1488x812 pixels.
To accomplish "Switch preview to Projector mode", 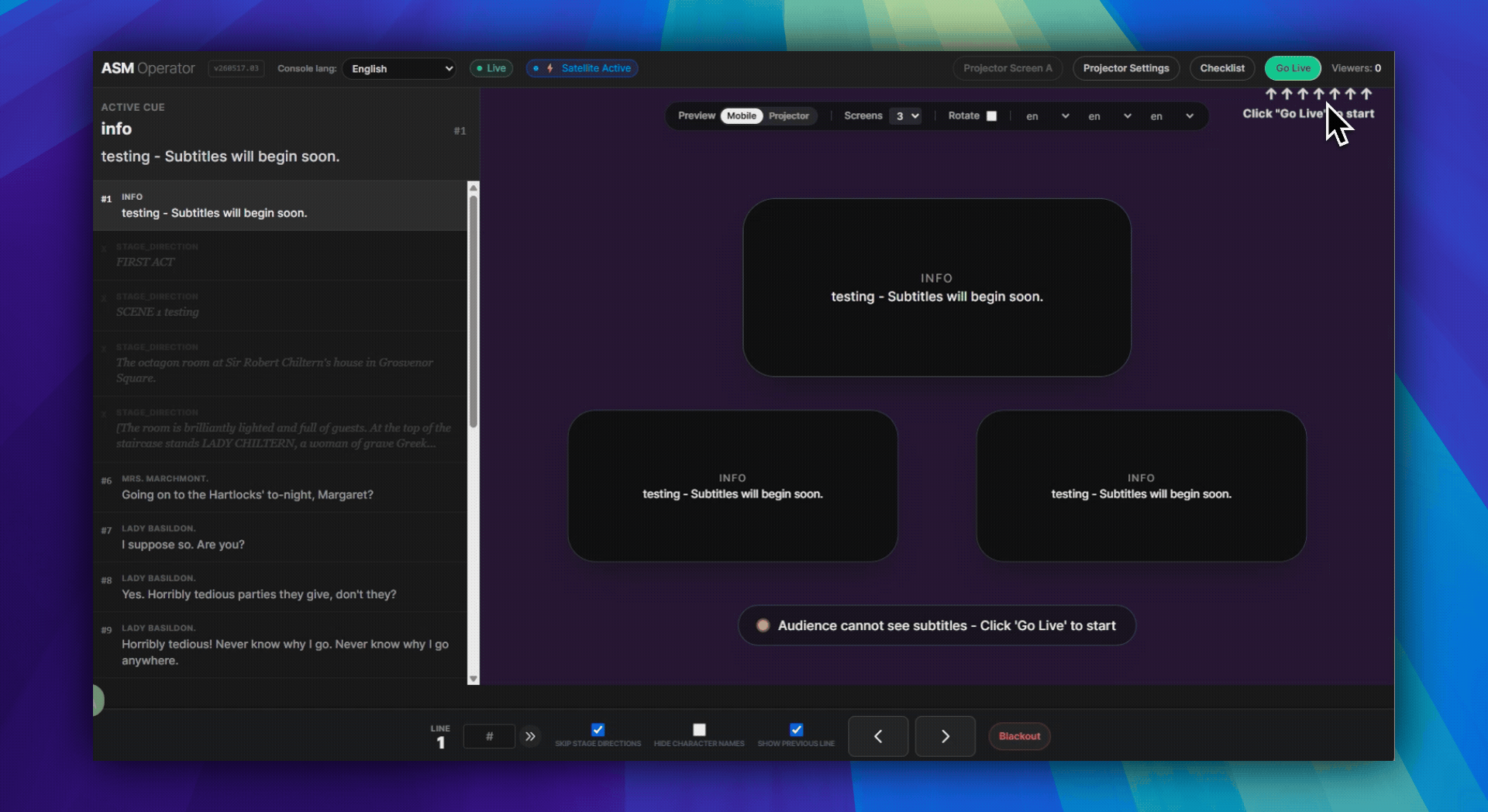I will click(x=789, y=116).
